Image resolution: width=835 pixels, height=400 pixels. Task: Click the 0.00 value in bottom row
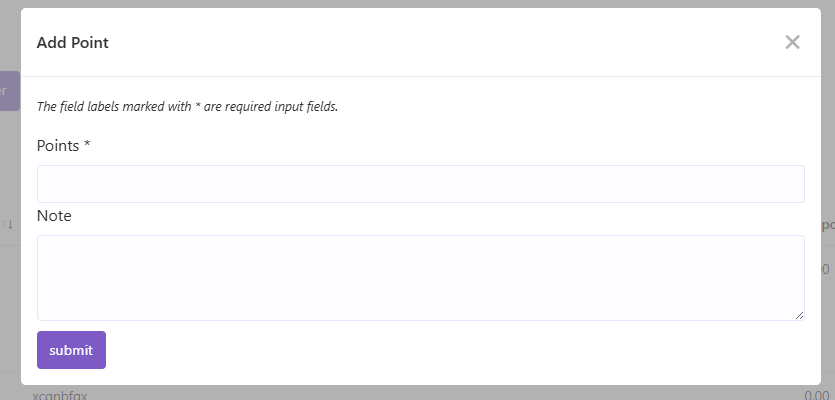coord(815,395)
